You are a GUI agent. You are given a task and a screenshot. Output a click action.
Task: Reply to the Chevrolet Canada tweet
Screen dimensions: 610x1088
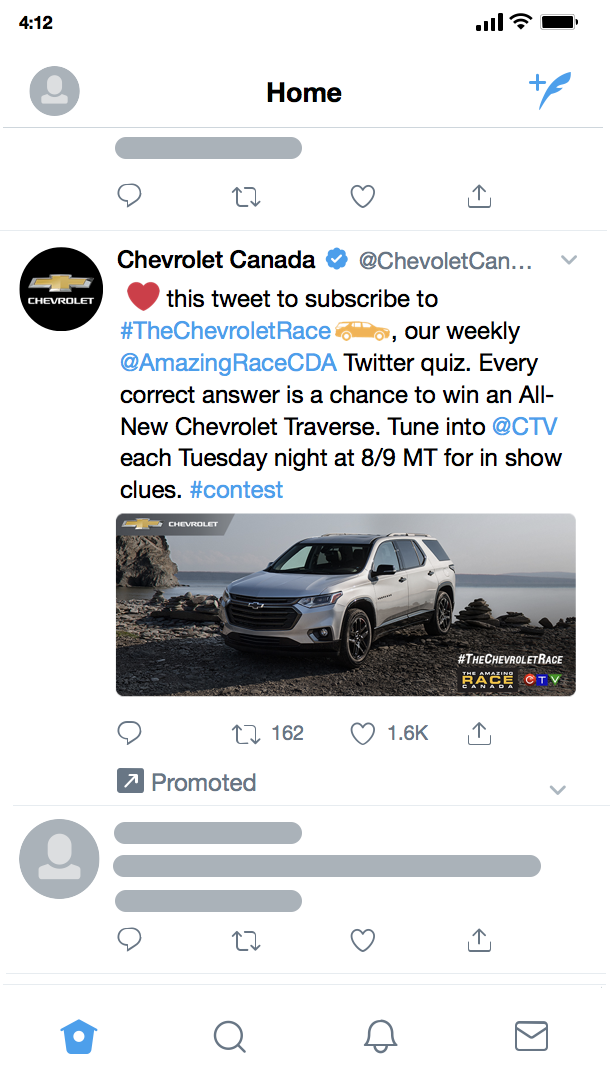pos(129,733)
